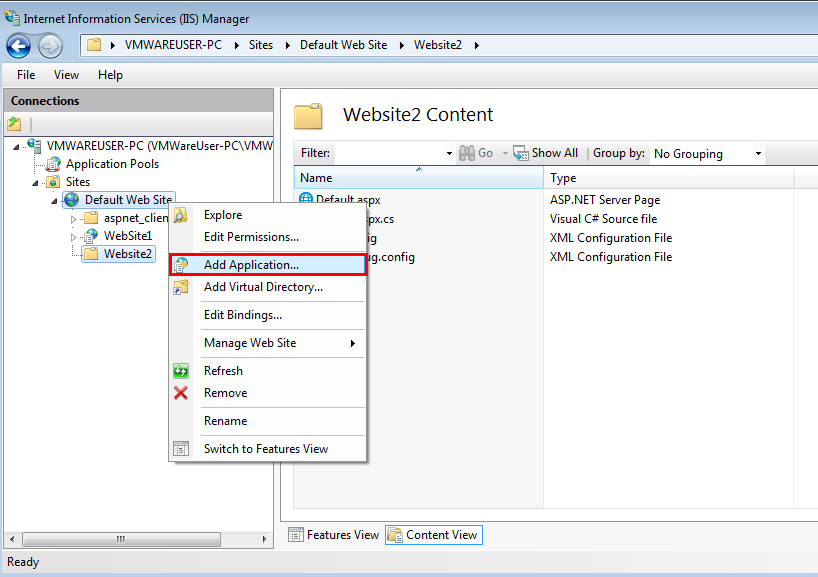Viewport: 818px width, 577px height.
Task: Sort by the Type column header
Action: point(669,178)
